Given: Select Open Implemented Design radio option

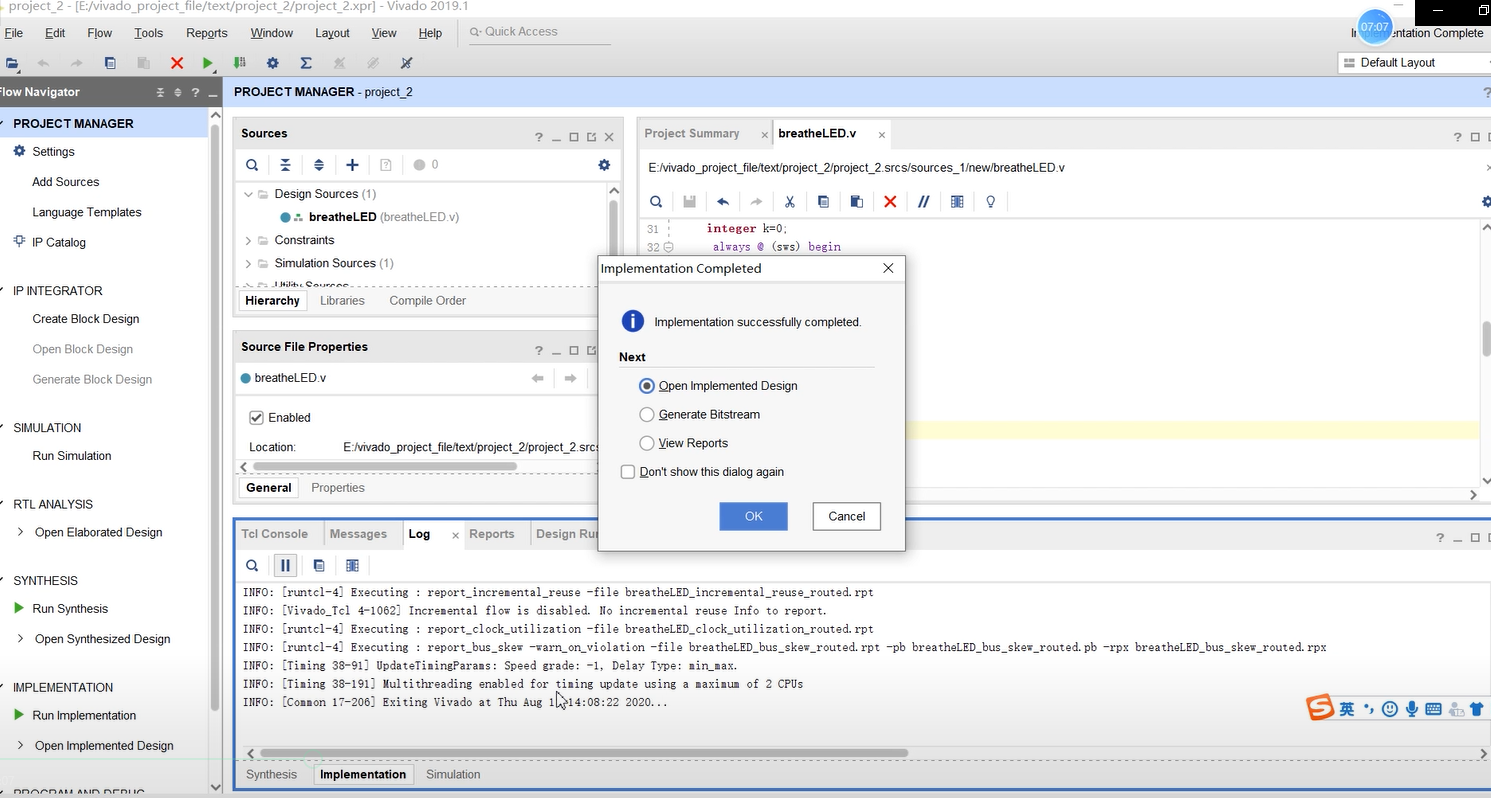Looking at the screenshot, I should point(647,386).
